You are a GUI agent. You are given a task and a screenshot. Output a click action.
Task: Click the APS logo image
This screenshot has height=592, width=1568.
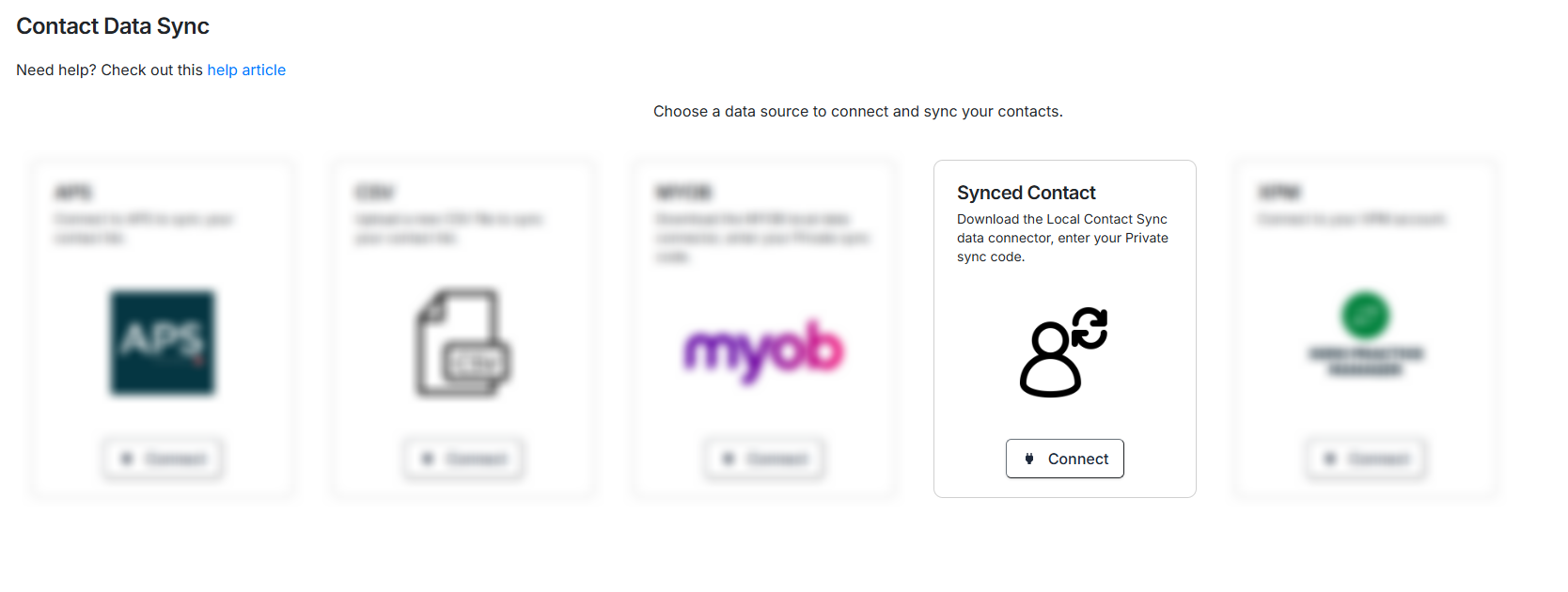tap(163, 343)
